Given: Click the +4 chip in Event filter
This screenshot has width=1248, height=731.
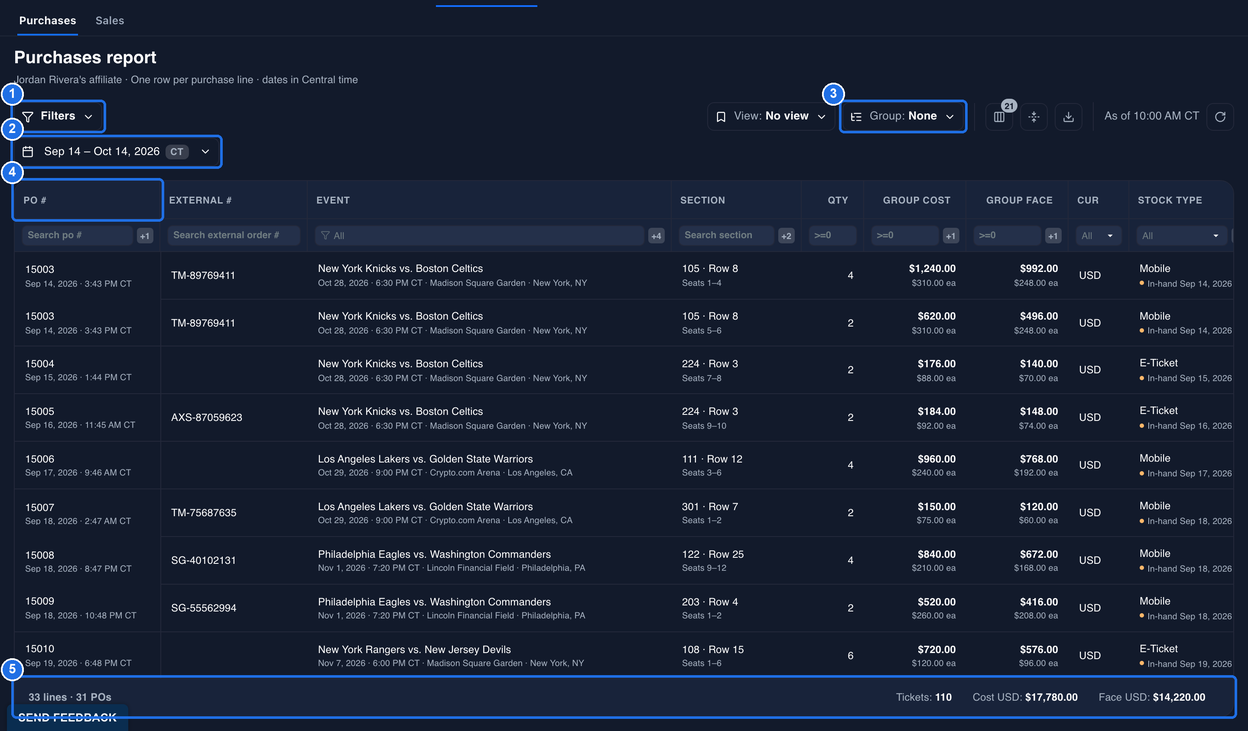Looking at the screenshot, I should click(656, 236).
